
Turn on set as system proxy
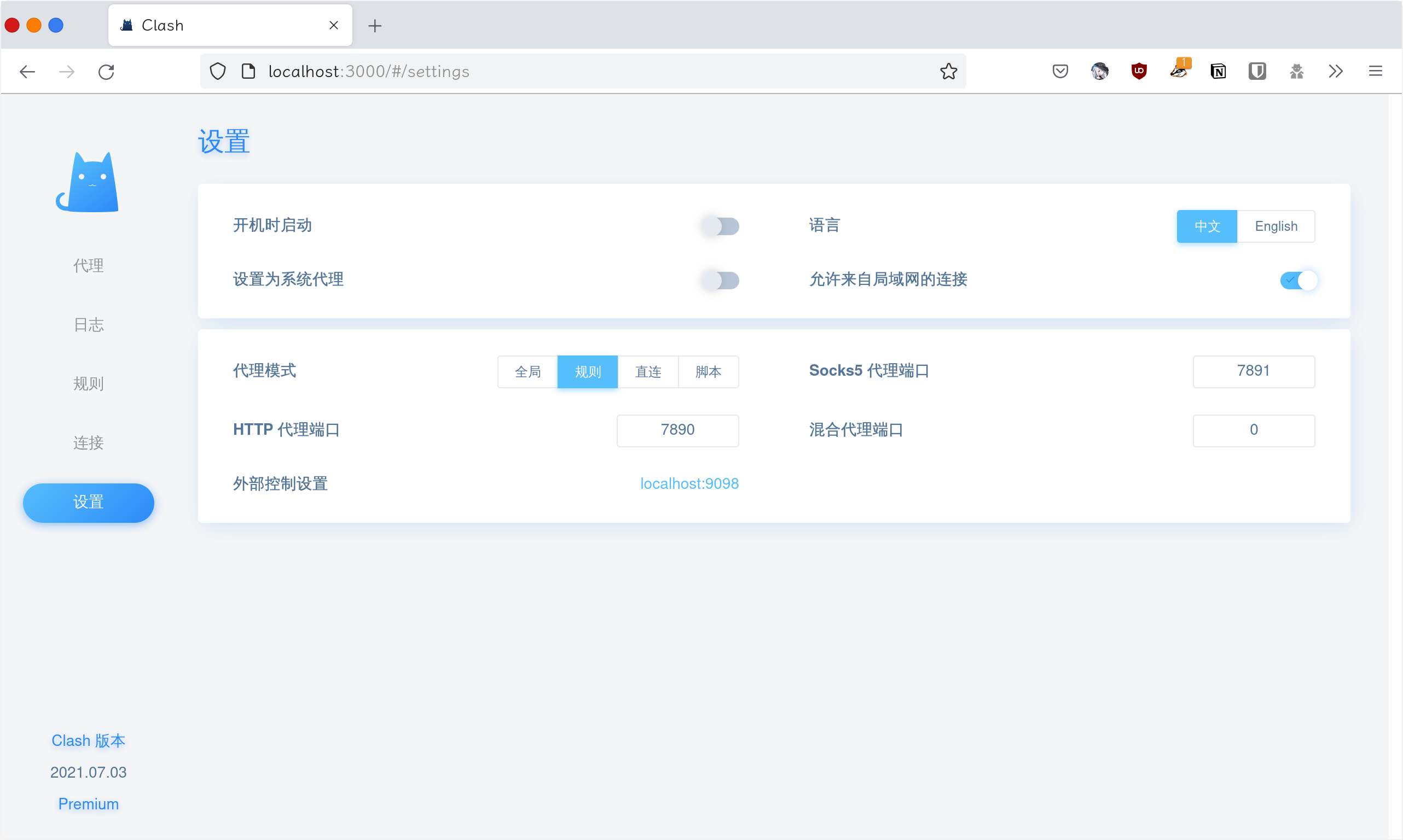720,280
